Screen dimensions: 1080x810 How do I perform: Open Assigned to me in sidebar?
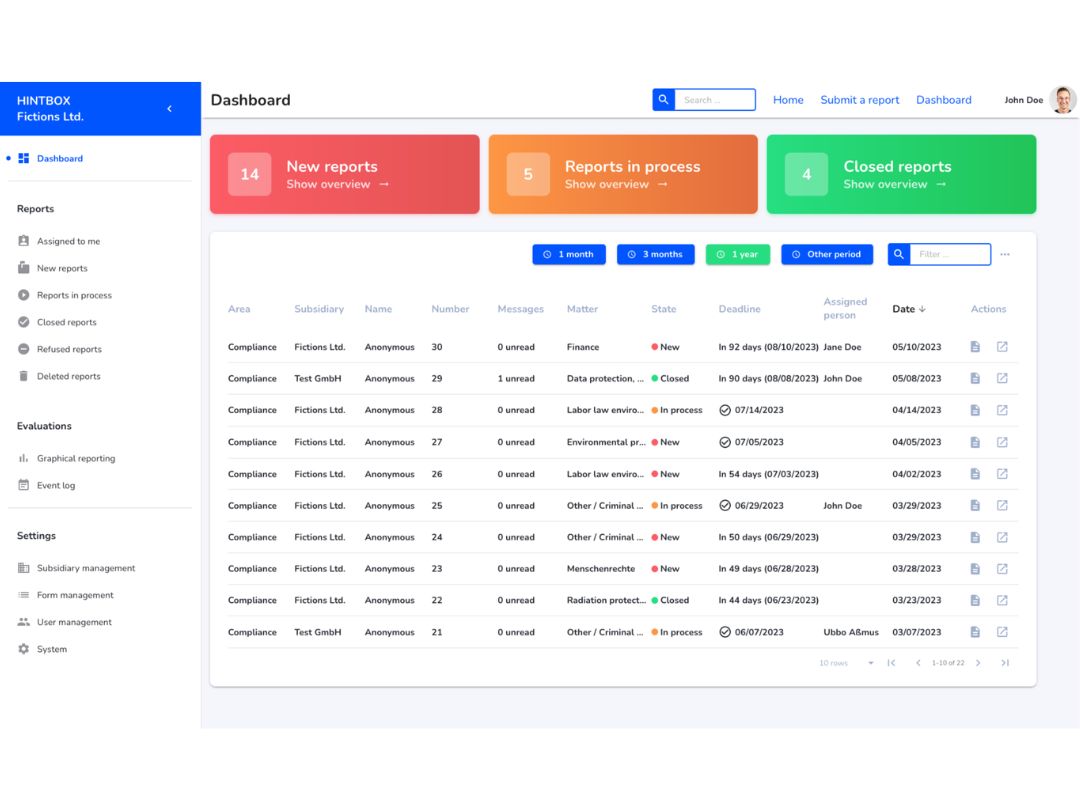68,241
